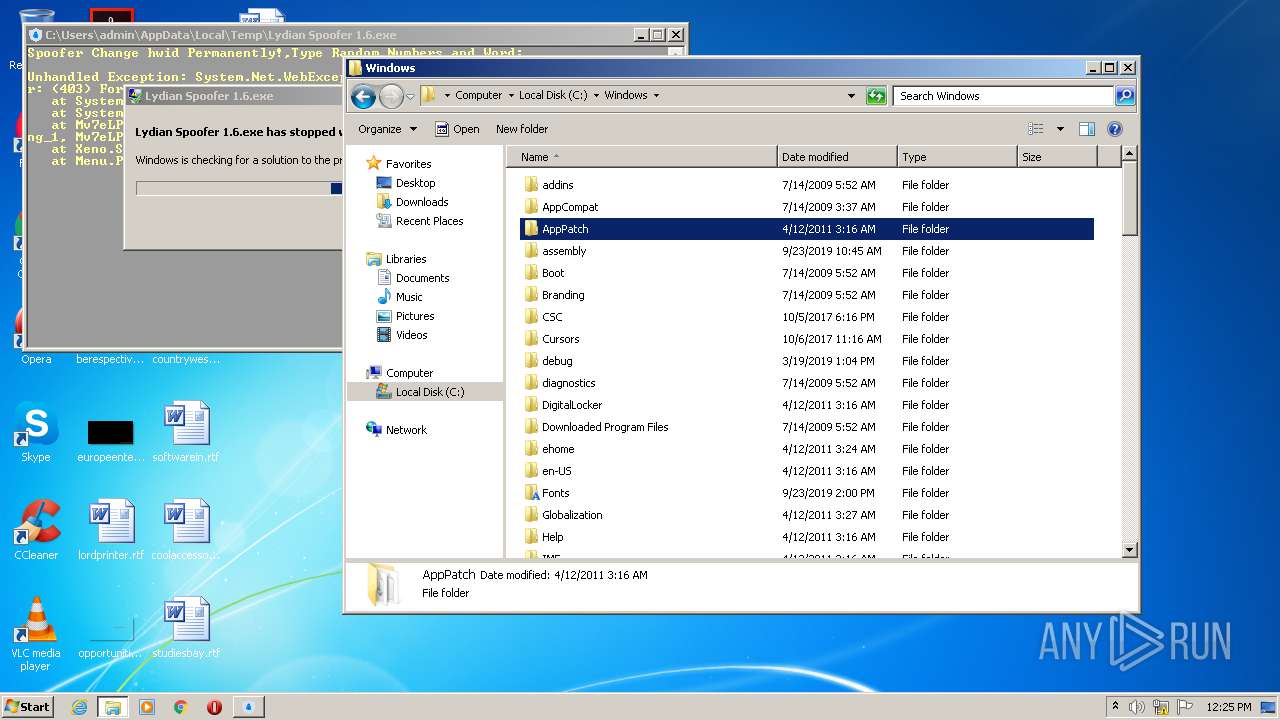Screen dimensions: 1280x720
Task: Open the recent pages dropdown arrow
Action: (x=410, y=96)
